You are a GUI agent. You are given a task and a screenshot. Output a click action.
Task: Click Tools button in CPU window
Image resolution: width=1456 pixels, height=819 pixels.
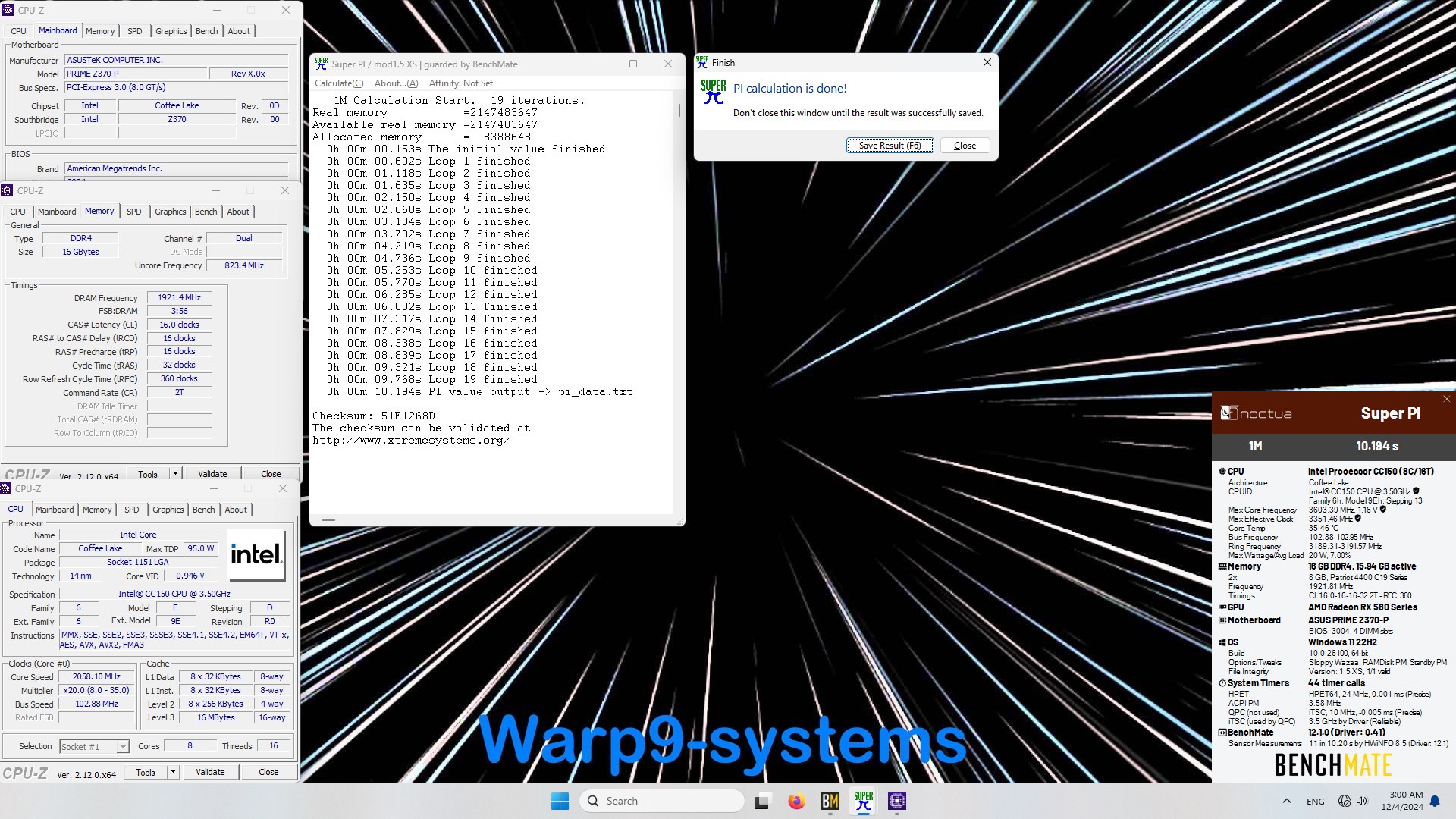[146, 772]
